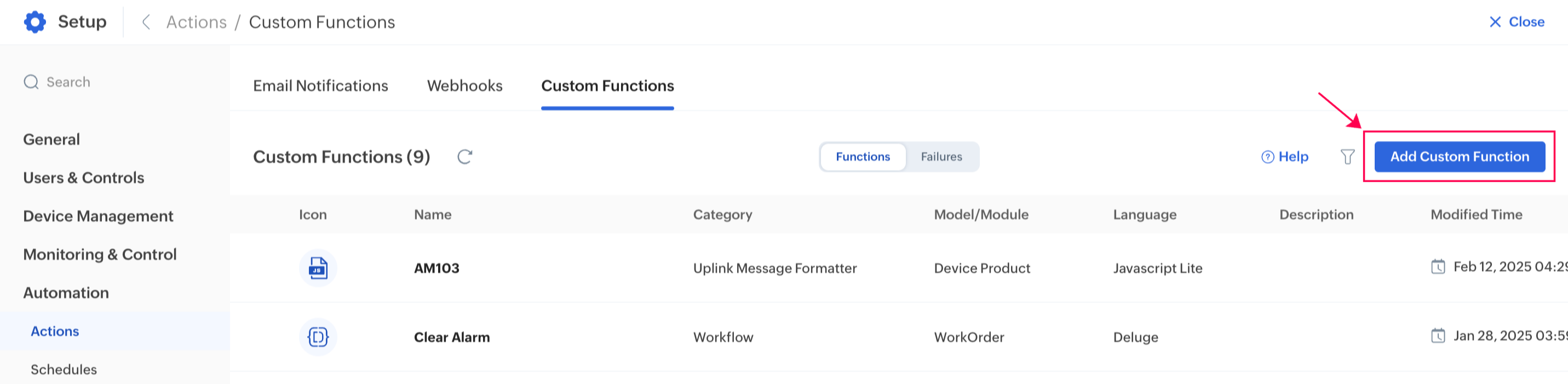The width and height of the screenshot is (1568, 384).
Task: Click the Actions breadcrumb link
Action: coord(196,22)
